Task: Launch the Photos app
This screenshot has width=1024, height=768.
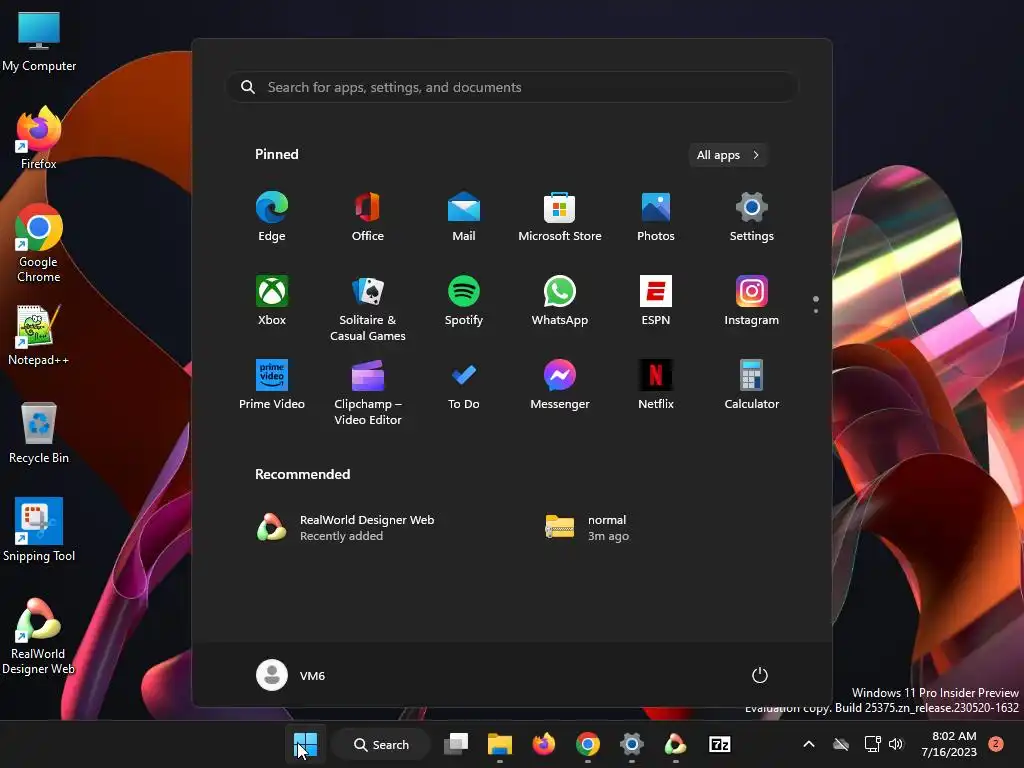Action: click(656, 217)
